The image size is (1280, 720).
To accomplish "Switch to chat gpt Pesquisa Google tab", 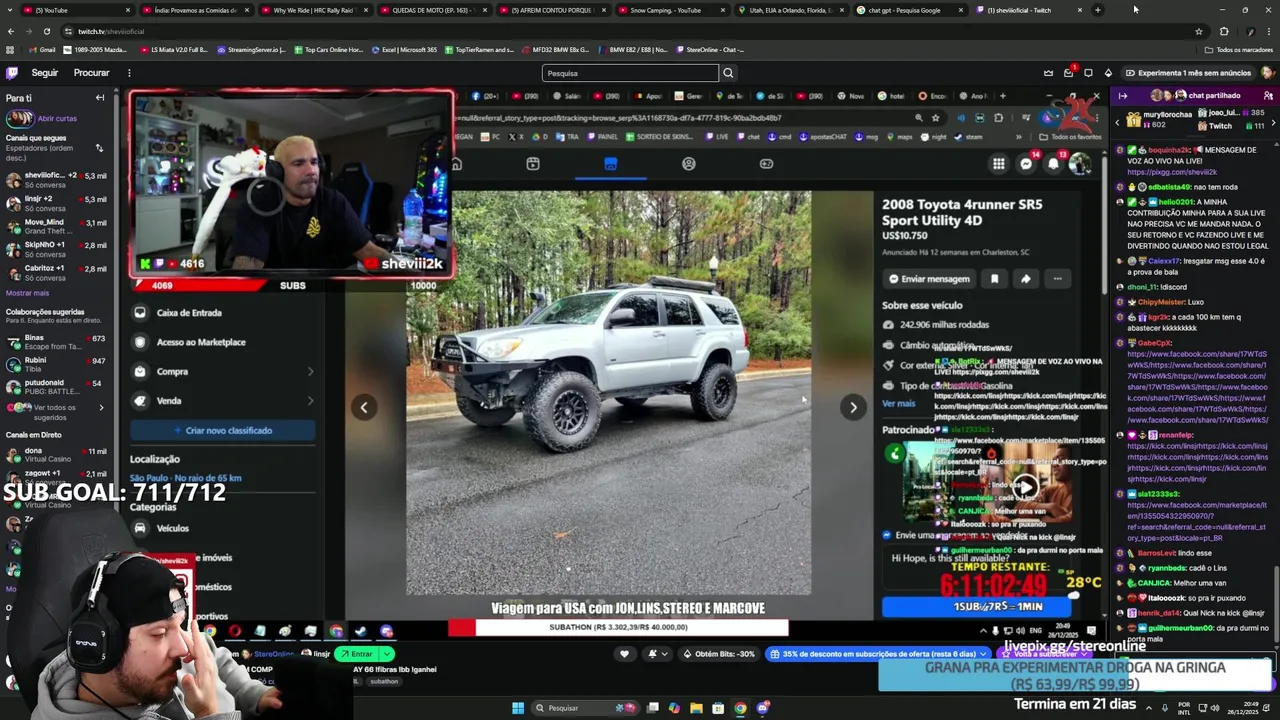I will [908, 10].
